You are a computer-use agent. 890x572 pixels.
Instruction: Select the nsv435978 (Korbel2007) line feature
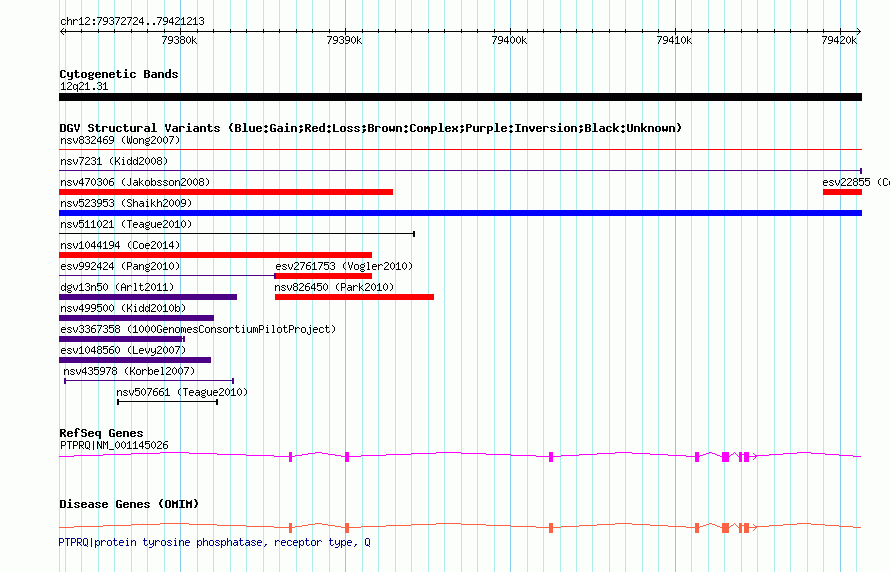[x=149, y=381]
